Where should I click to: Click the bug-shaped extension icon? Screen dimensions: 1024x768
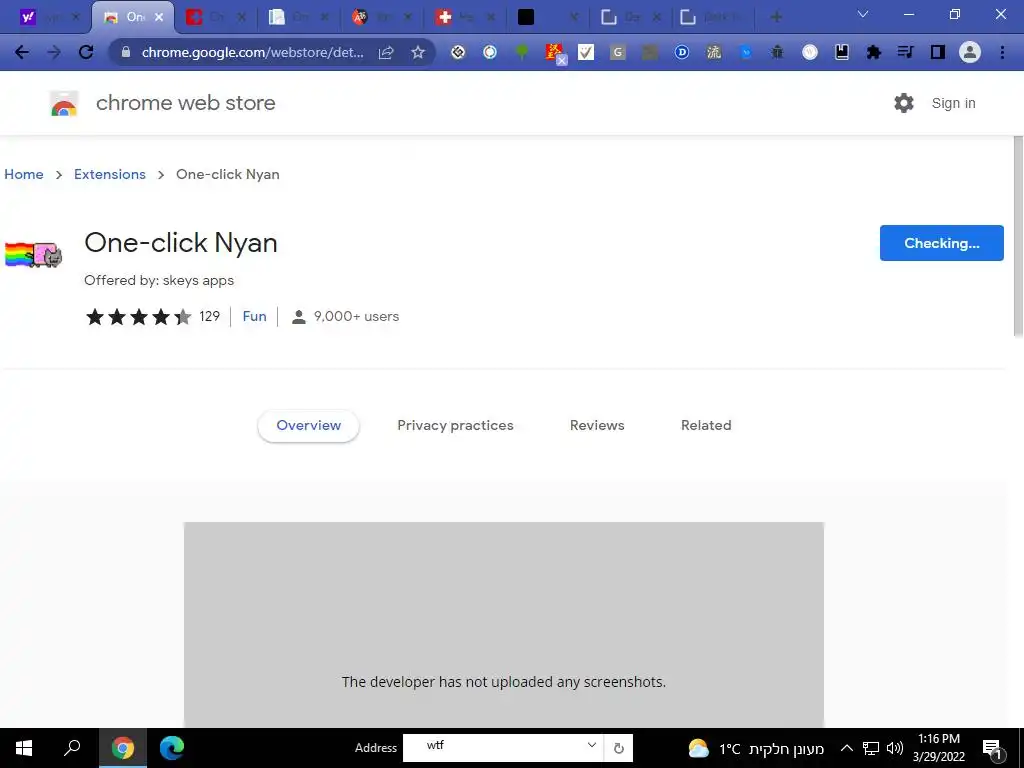coord(777,52)
